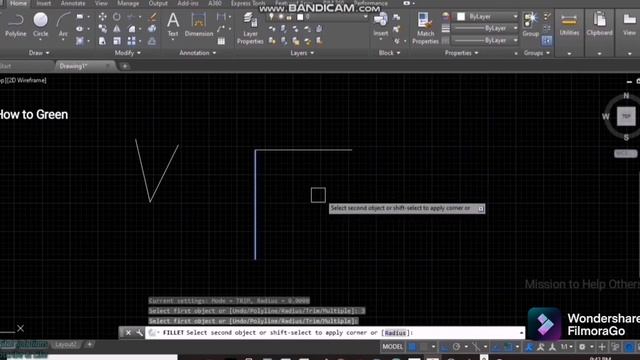The image size is (640, 360).
Task: Open the lineweight ByLayer dropdown
Action: click(x=486, y=28)
